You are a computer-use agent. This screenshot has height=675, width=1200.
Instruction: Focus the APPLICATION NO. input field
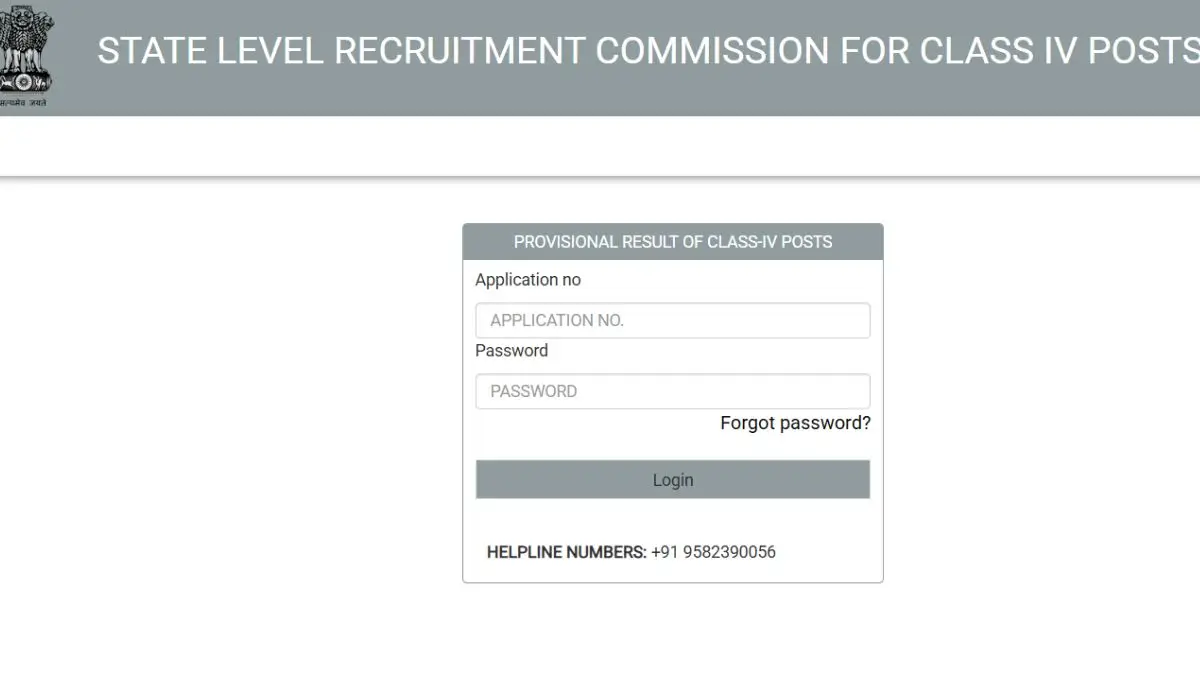tap(672, 321)
